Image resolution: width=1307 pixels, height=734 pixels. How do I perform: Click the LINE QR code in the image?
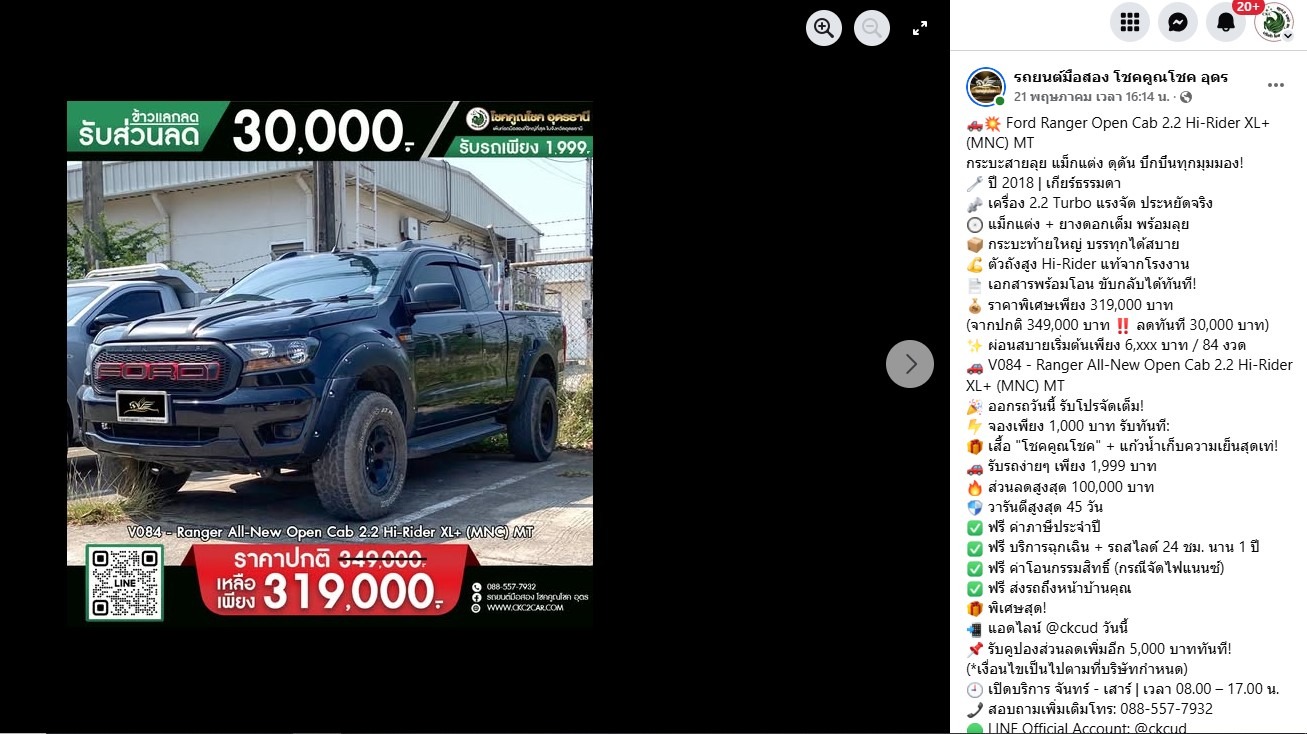(125, 583)
